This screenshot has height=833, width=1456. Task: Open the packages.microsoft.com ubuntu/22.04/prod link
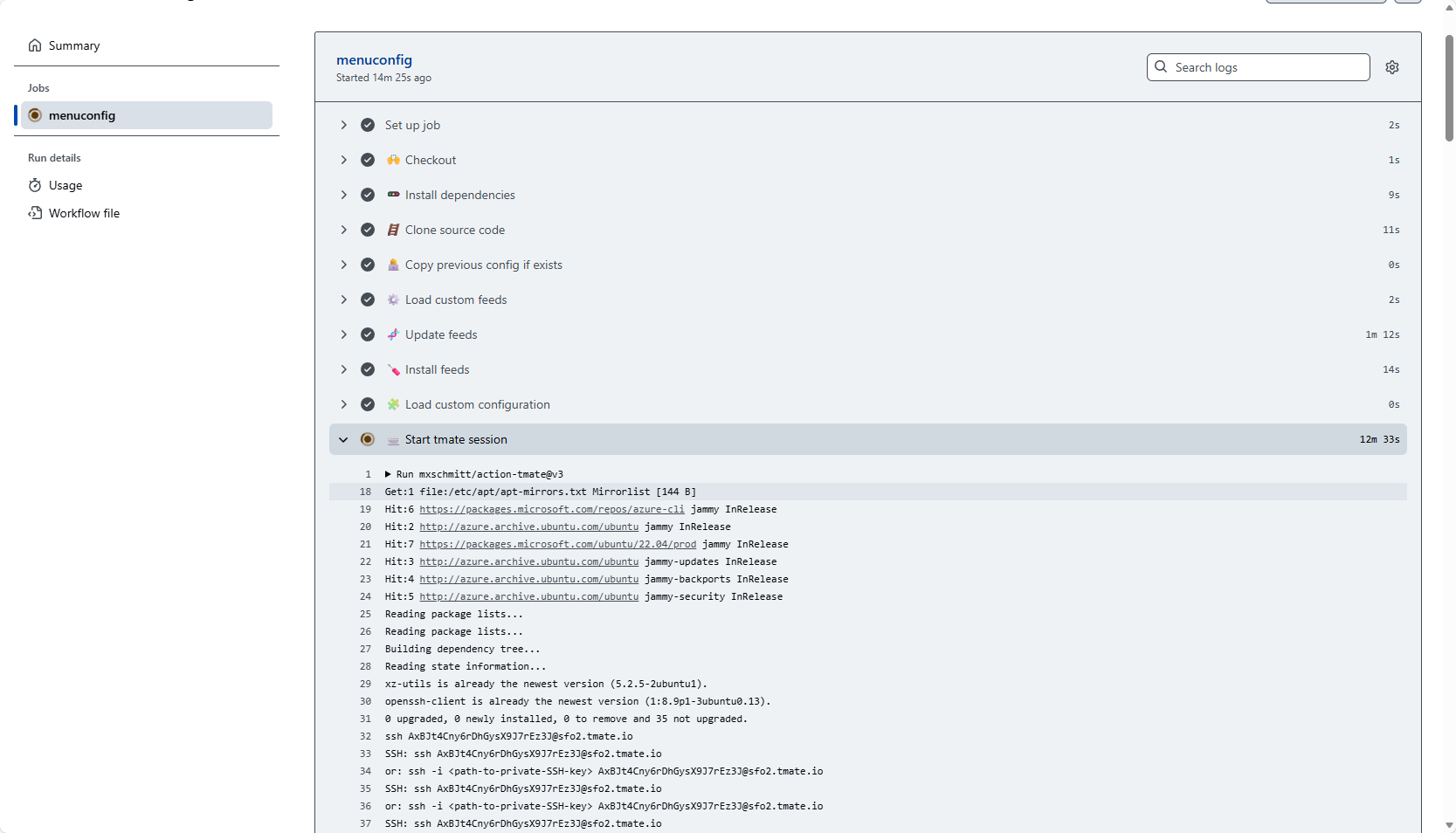[x=557, y=544]
